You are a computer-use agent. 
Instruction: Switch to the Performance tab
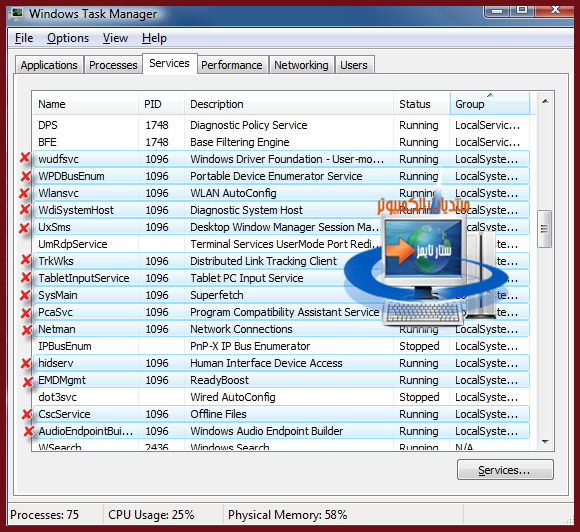coord(232,65)
